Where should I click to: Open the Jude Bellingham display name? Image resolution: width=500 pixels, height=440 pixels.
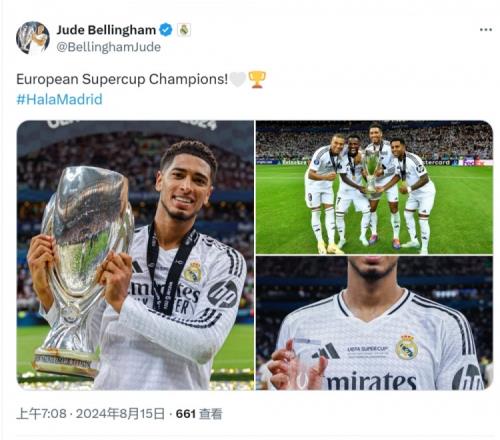(106, 30)
